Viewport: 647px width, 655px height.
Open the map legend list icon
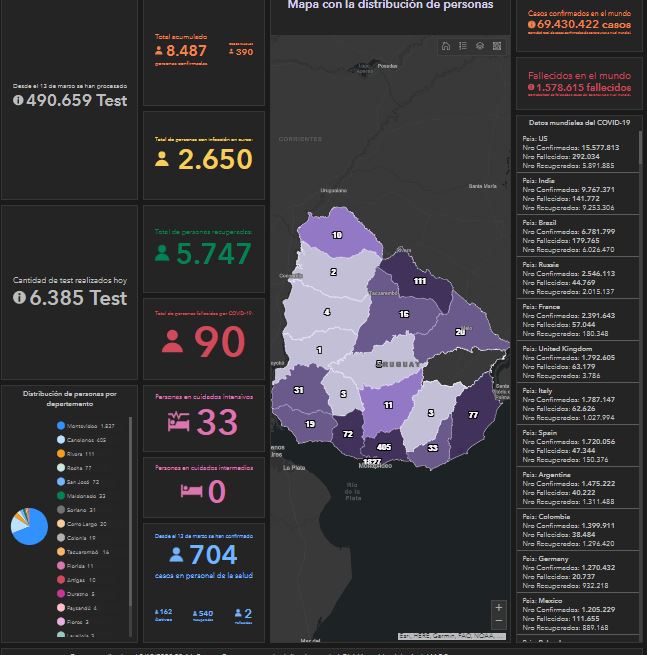(463, 46)
